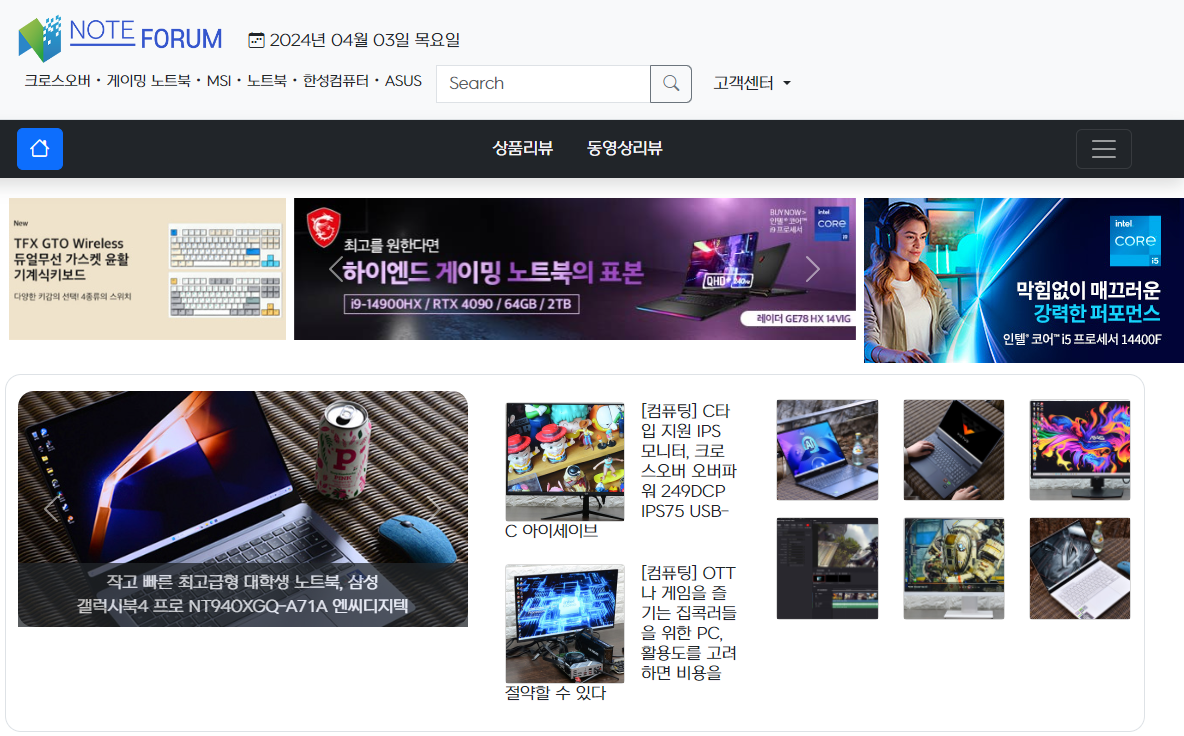Screen dimensions: 1184x736
Task: Open the Intel Core i5 14400F banner
Action: pos(1024,280)
